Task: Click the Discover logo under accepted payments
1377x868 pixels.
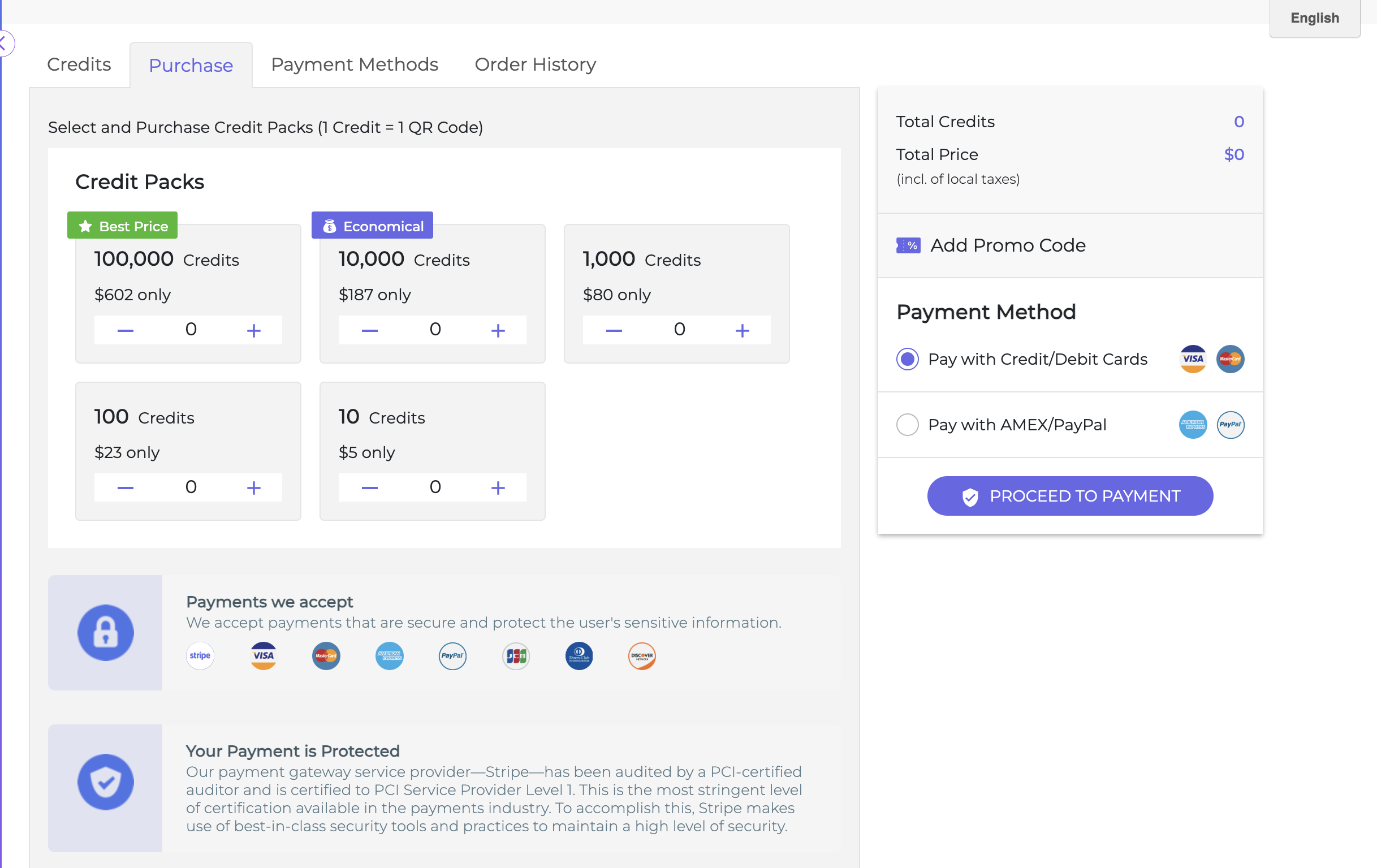Action: [x=642, y=655]
